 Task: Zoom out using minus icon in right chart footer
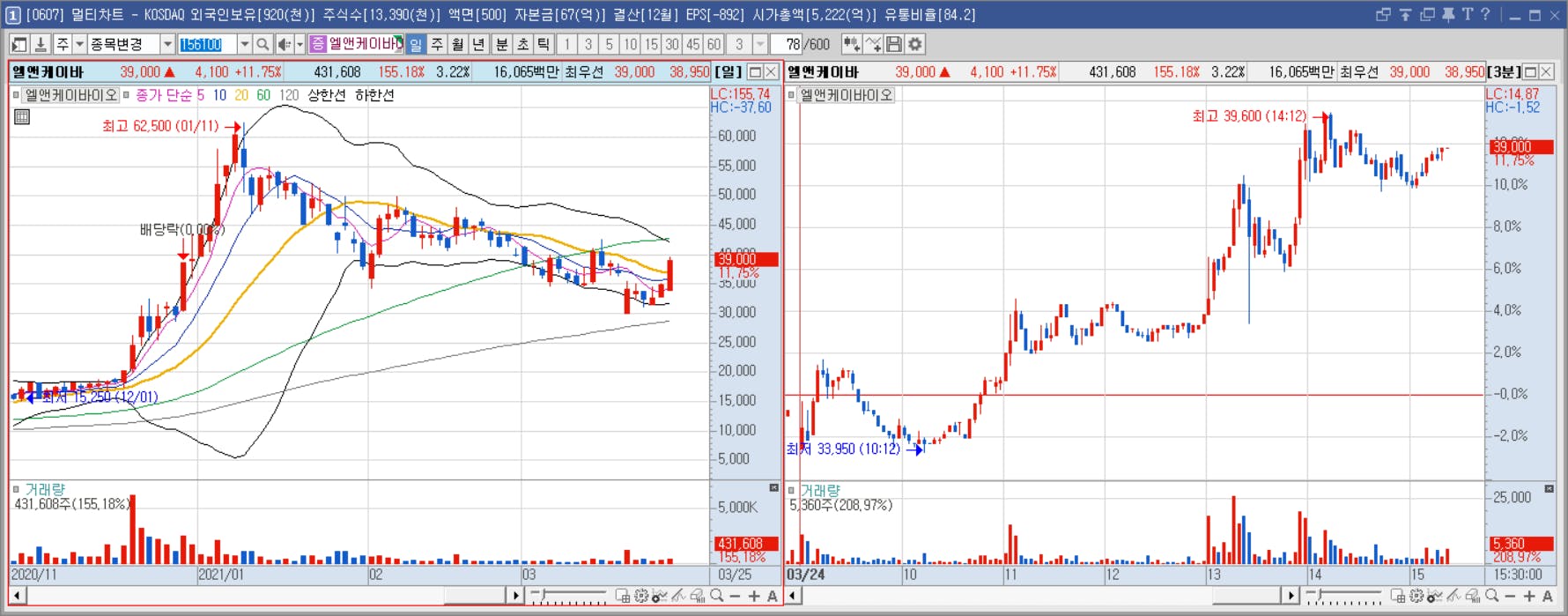coord(1510,597)
